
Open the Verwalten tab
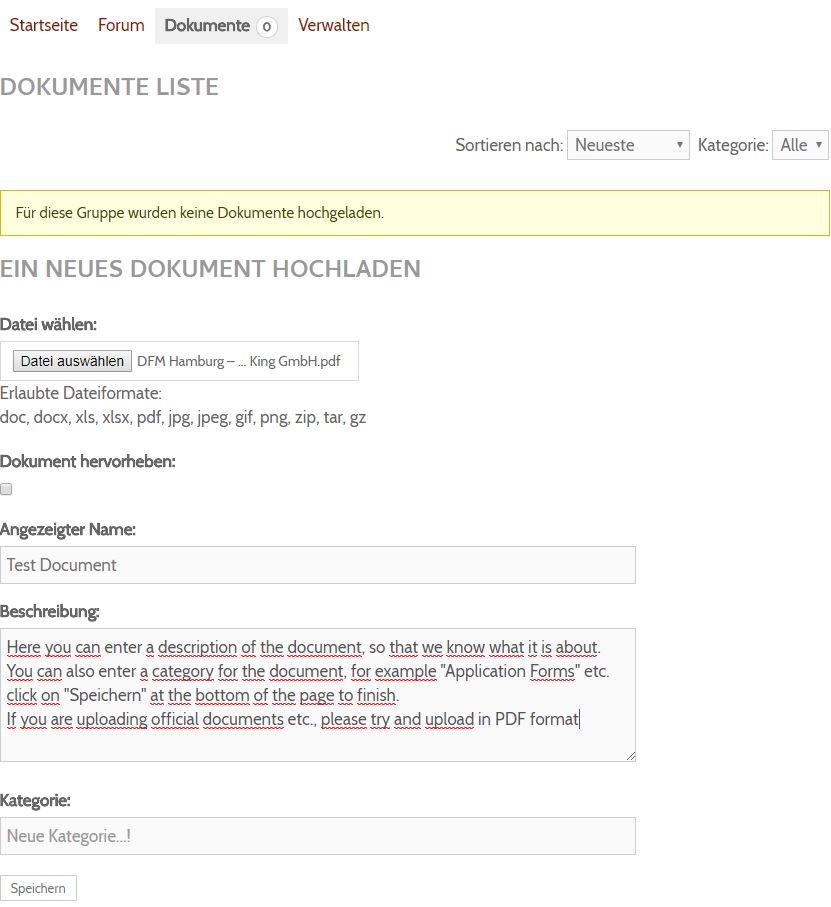334,25
